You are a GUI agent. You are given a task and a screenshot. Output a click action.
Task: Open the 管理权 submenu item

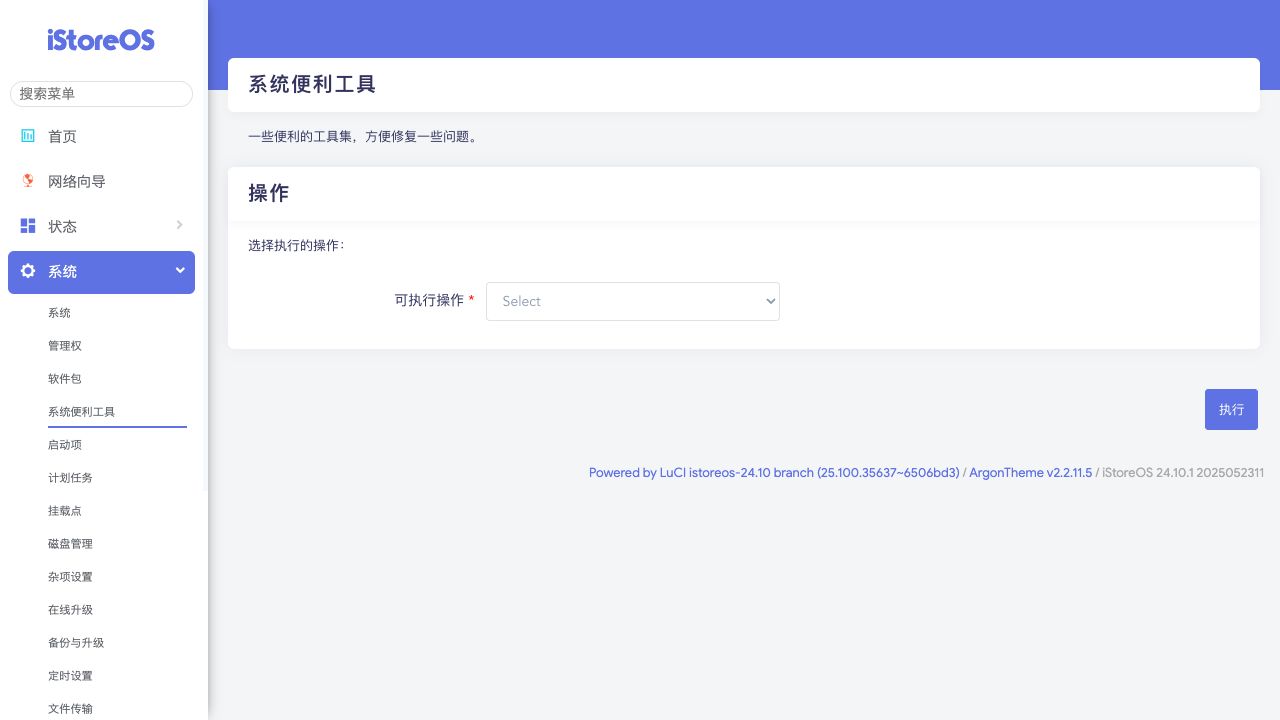coord(65,346)
